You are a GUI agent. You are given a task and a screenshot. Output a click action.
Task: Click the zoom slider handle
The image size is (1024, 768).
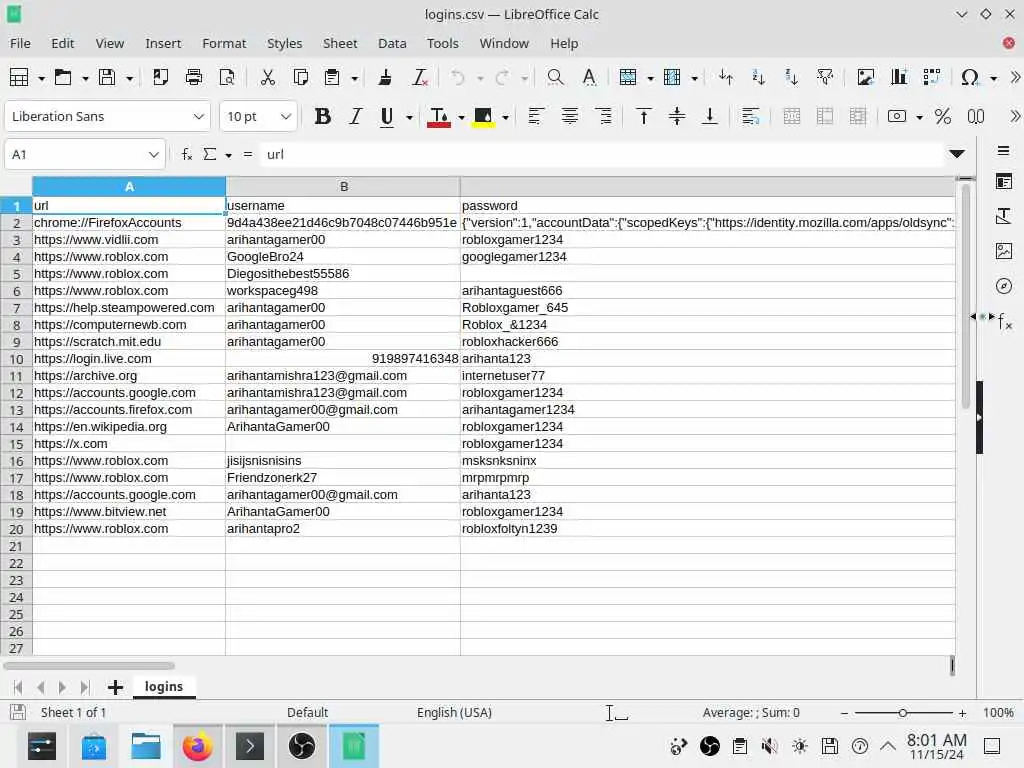pyautogui.click(x=903, y=712)
